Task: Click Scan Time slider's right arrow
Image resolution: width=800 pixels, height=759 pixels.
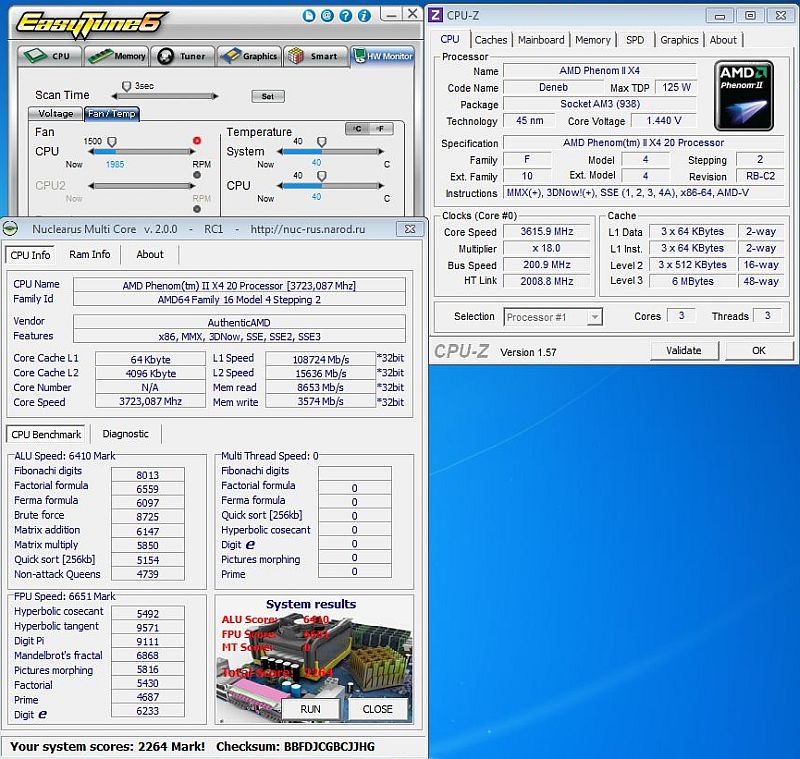Action: point(216,96)
